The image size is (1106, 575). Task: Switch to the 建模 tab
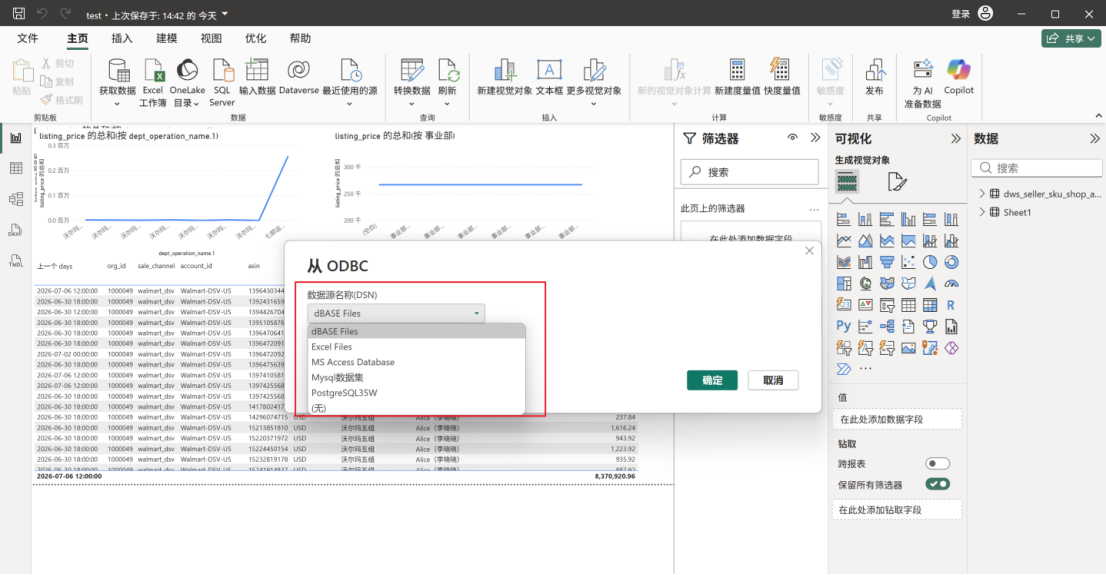coord(166,38)
